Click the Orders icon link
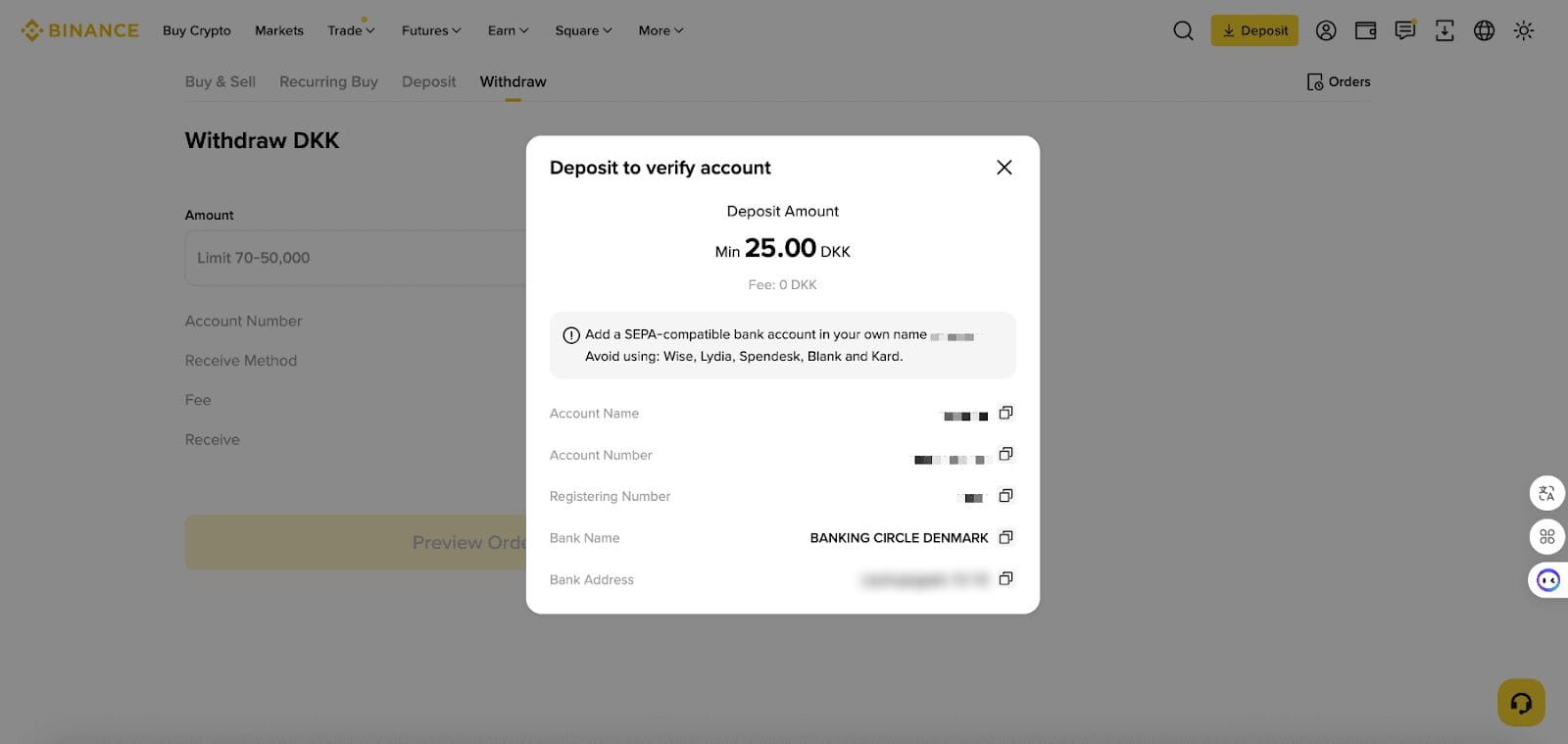The image size is (1568, 744). coord(1339,81)
